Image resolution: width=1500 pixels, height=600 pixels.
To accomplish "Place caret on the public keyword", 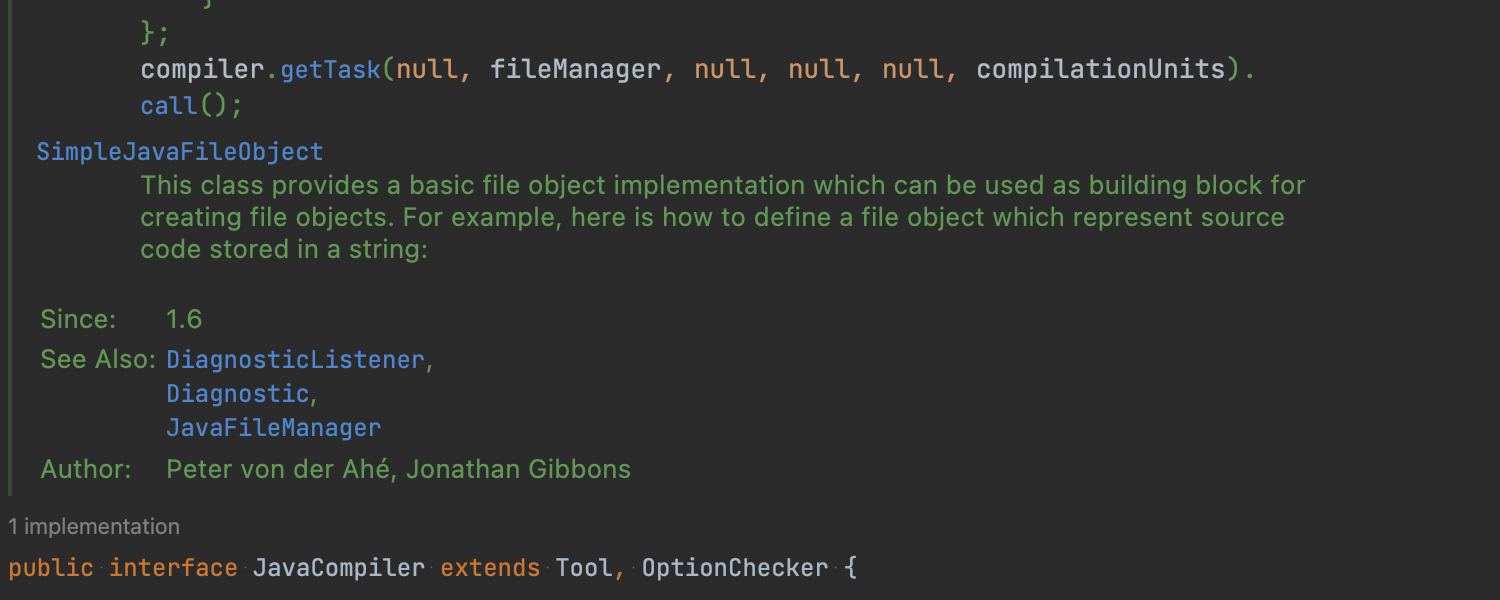I will coord(51,568).
